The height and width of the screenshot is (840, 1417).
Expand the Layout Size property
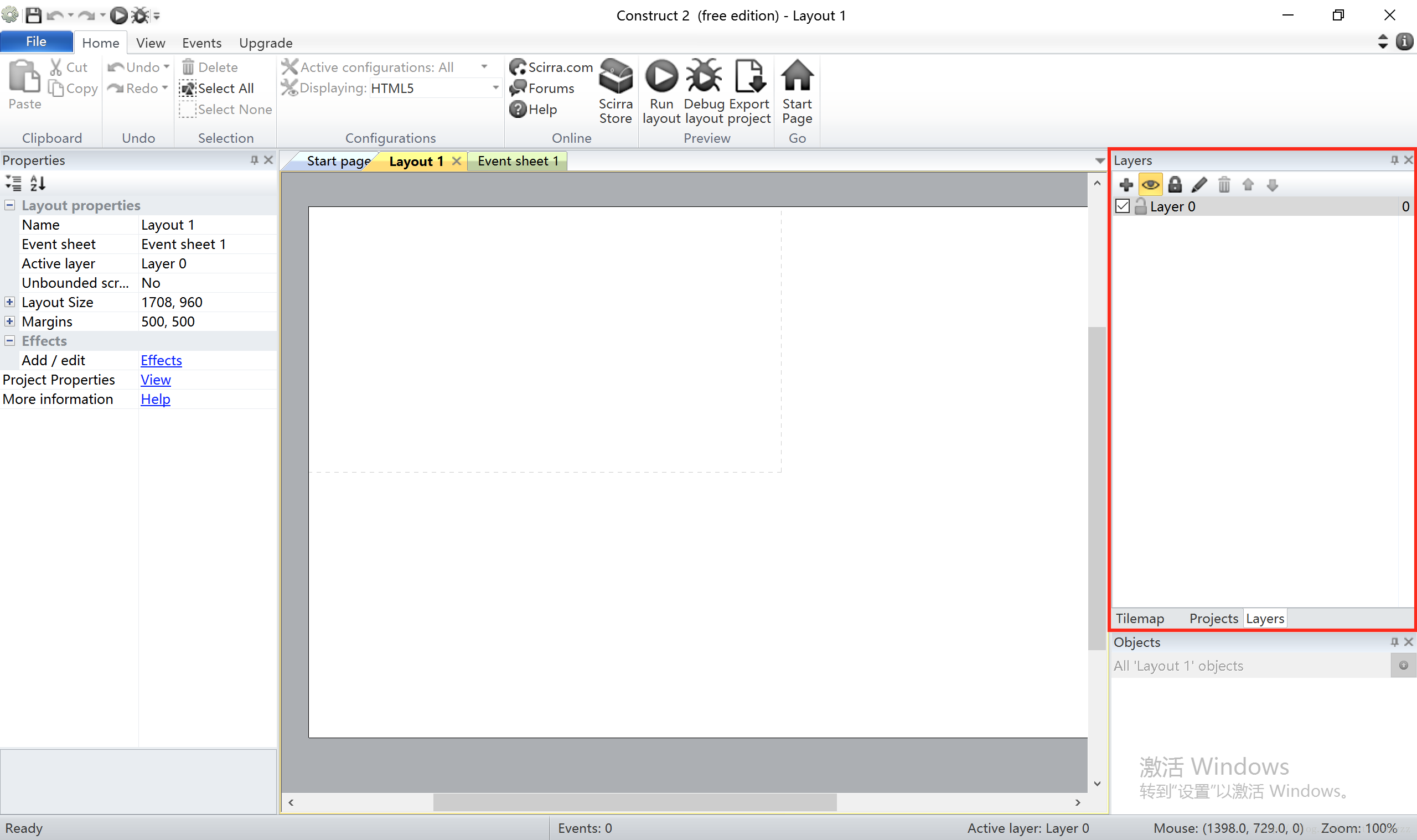pos(9,302)
